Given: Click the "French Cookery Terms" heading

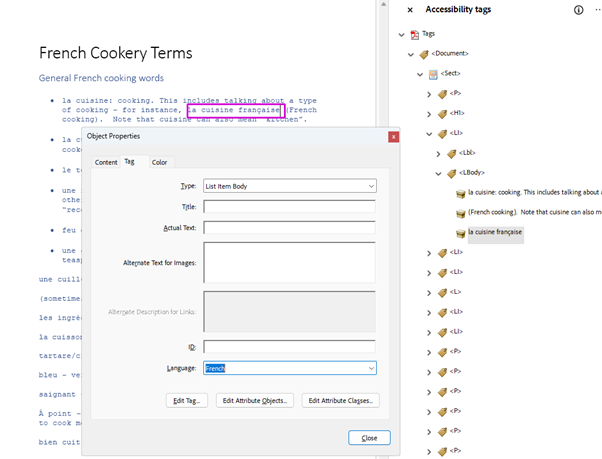Looking at the screenshot, I should tap(116, 53).
